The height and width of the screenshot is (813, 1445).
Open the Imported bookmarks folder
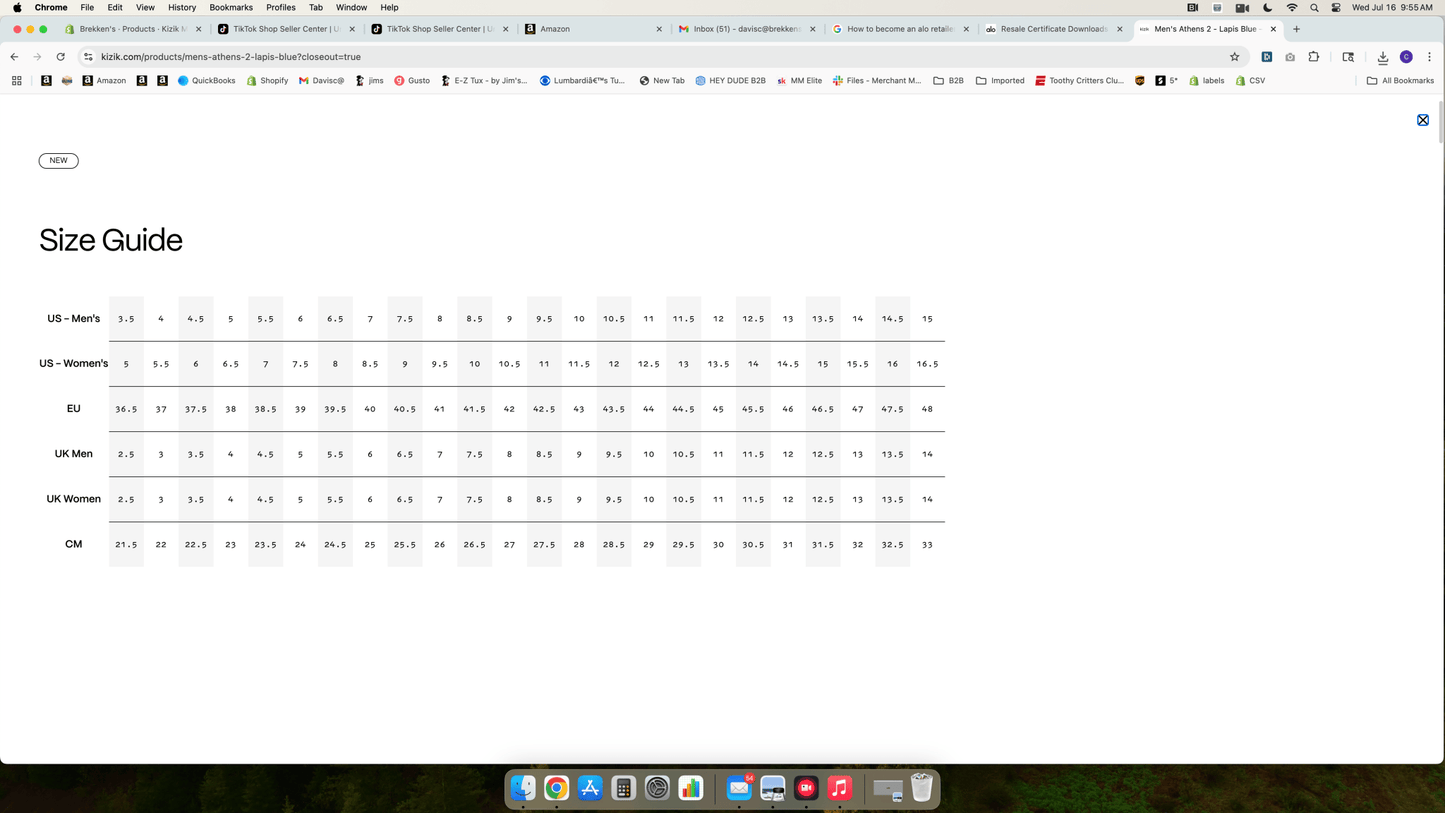coord(1000,81)
